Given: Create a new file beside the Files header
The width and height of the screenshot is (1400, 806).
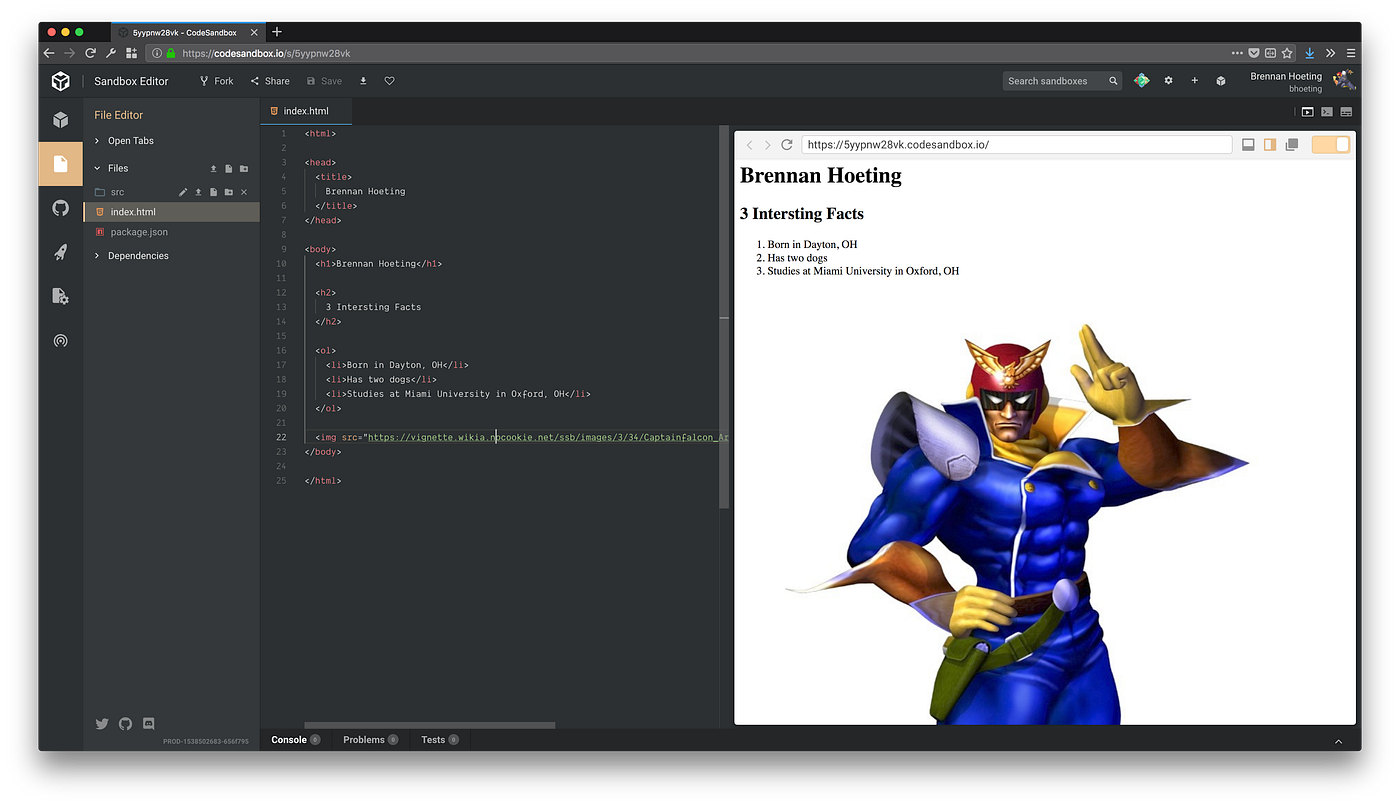Looking at the screenshot, I should [229, 168].
